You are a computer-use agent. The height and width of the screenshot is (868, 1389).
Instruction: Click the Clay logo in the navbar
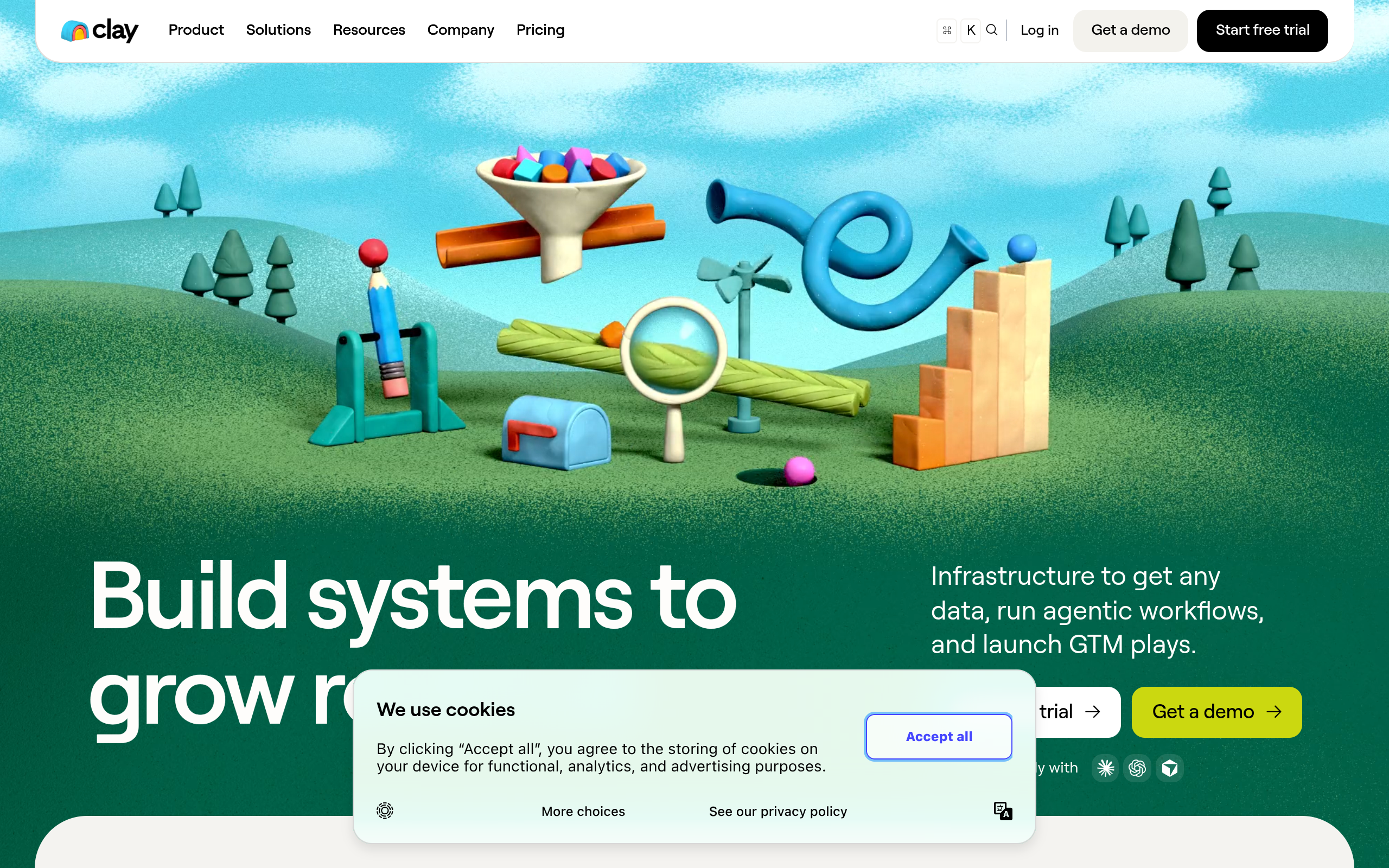(100, 30)
